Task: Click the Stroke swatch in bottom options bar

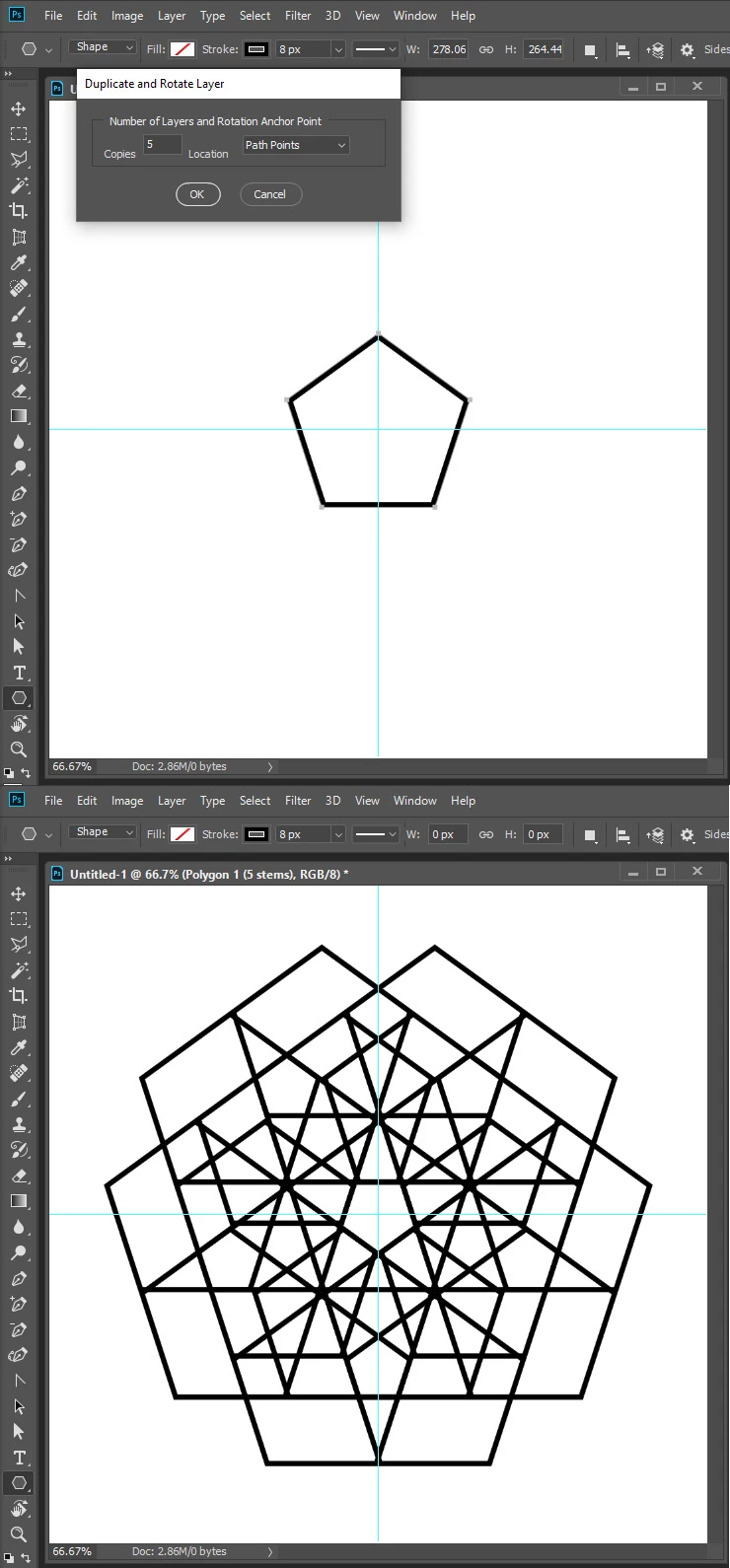Action: point(256,834)
